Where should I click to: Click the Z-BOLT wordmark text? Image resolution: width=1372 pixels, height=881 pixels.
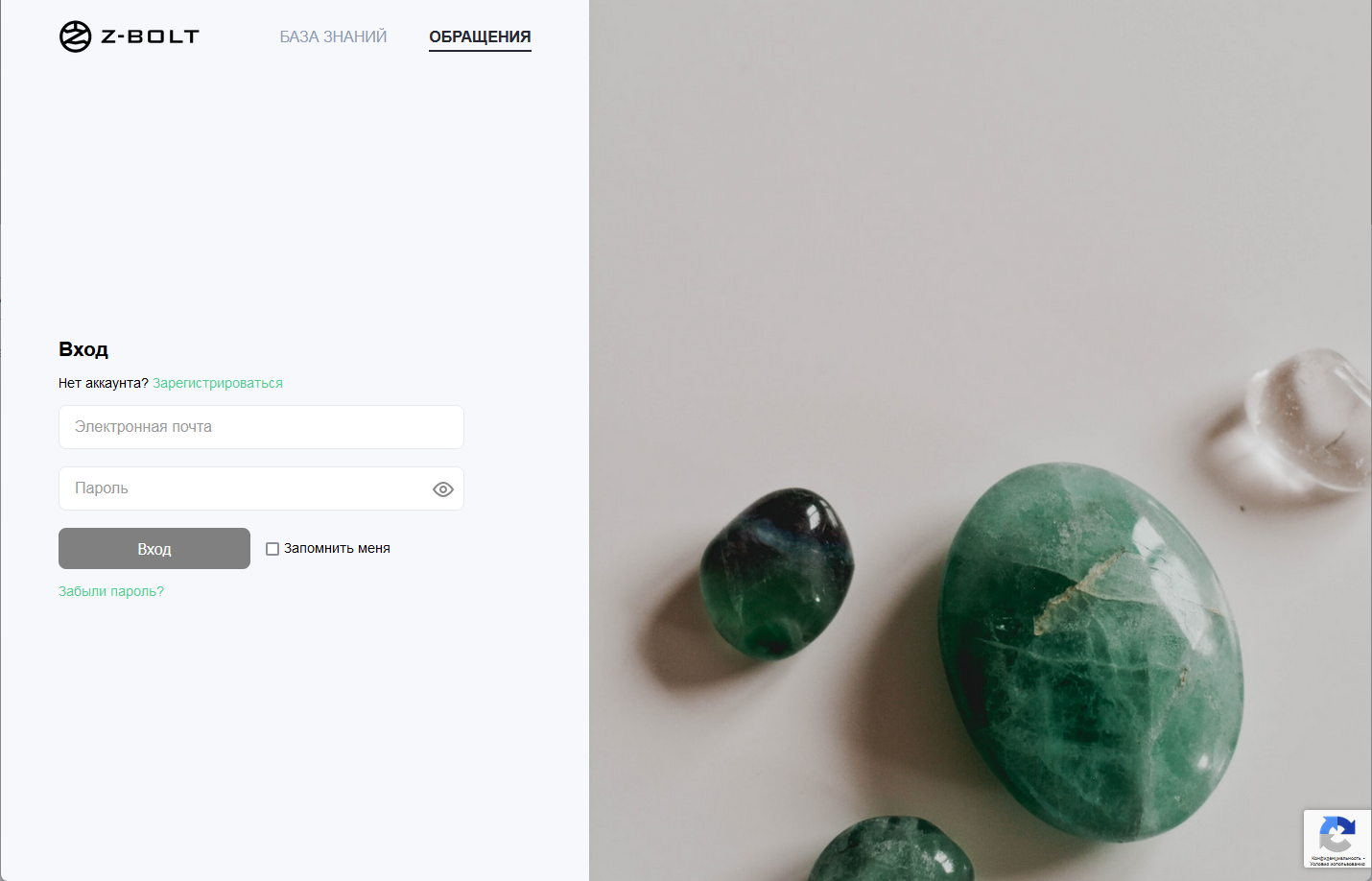pos(151,36)
